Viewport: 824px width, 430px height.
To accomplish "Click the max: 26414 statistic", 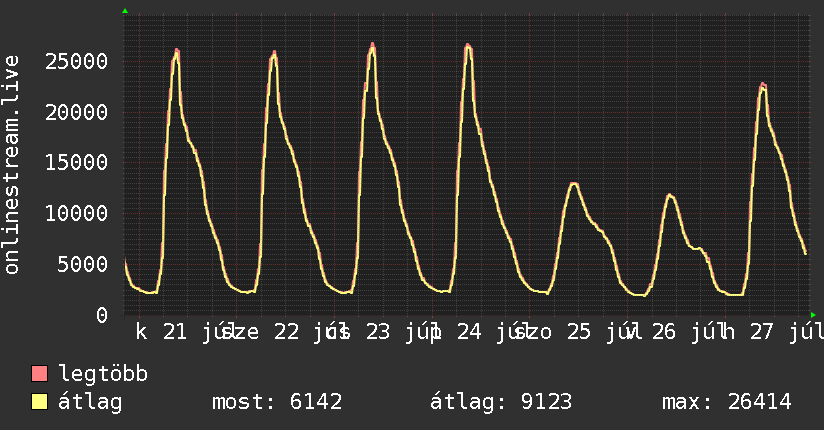I will [x=727, y=402].
